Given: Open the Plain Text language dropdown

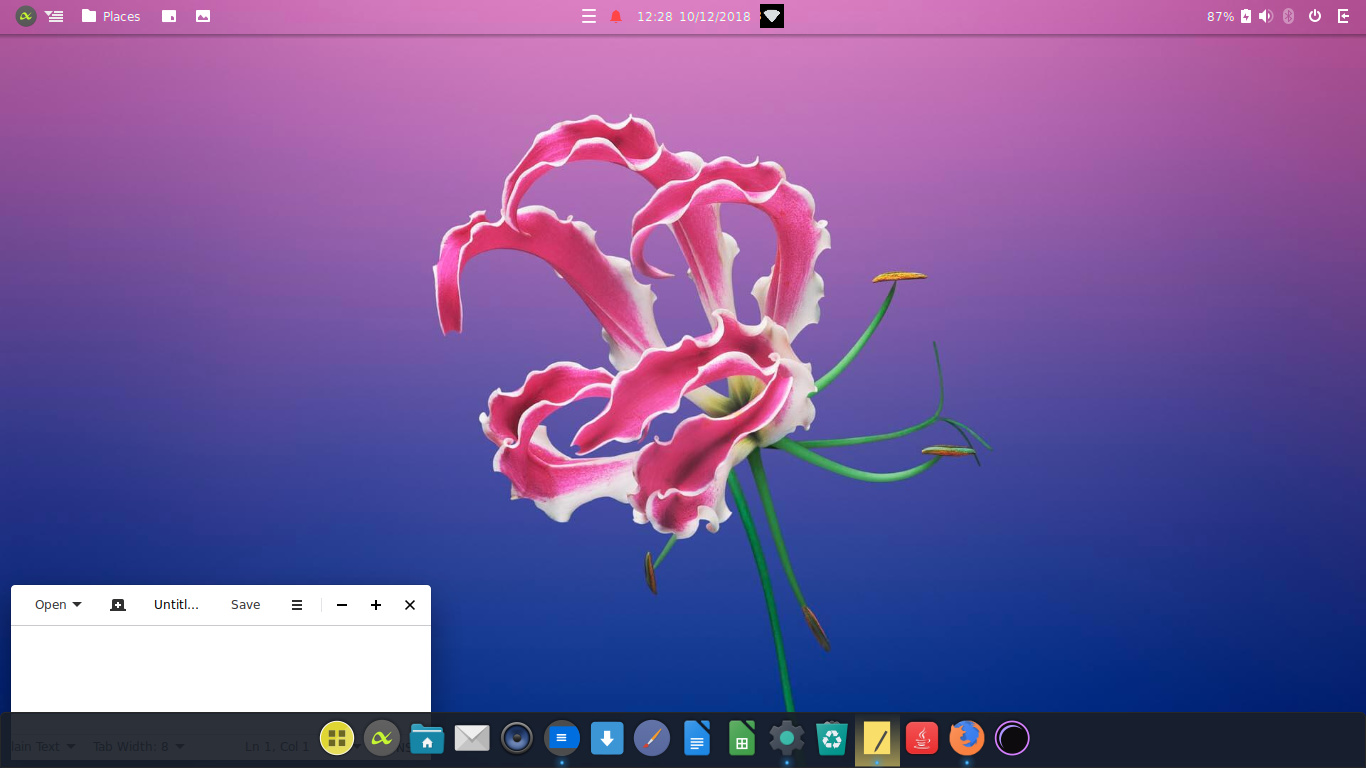Looking at the screenshot, I should 42,746.
